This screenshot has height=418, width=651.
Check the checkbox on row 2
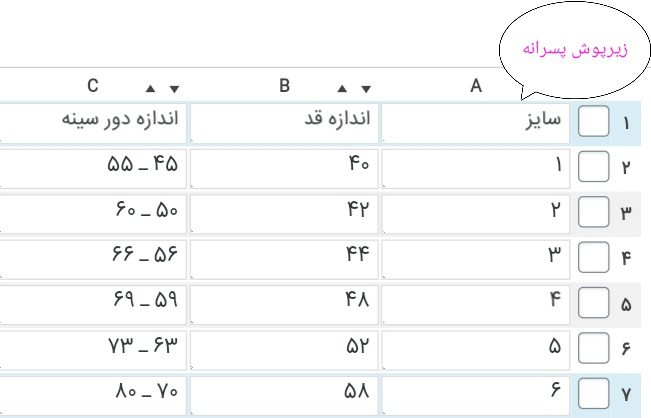pyautogui.click(x=594, y=167)
